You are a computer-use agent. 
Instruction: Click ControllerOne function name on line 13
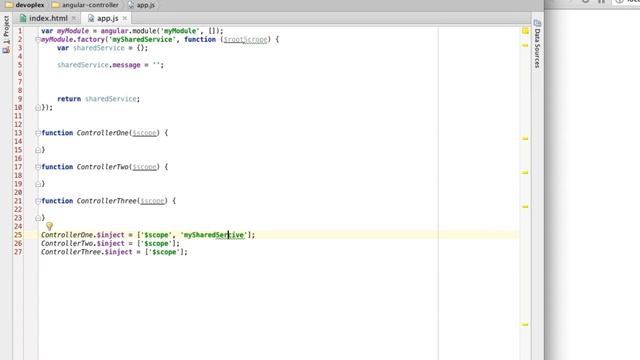(x=102, y=133)
